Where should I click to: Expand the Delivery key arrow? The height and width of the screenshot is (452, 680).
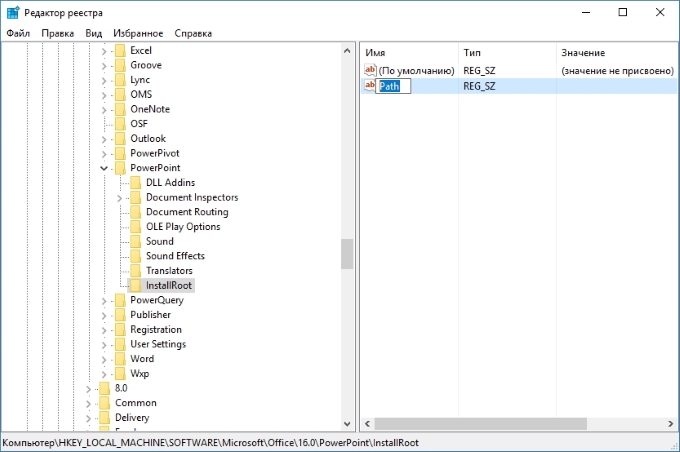[x=88, y=418]
